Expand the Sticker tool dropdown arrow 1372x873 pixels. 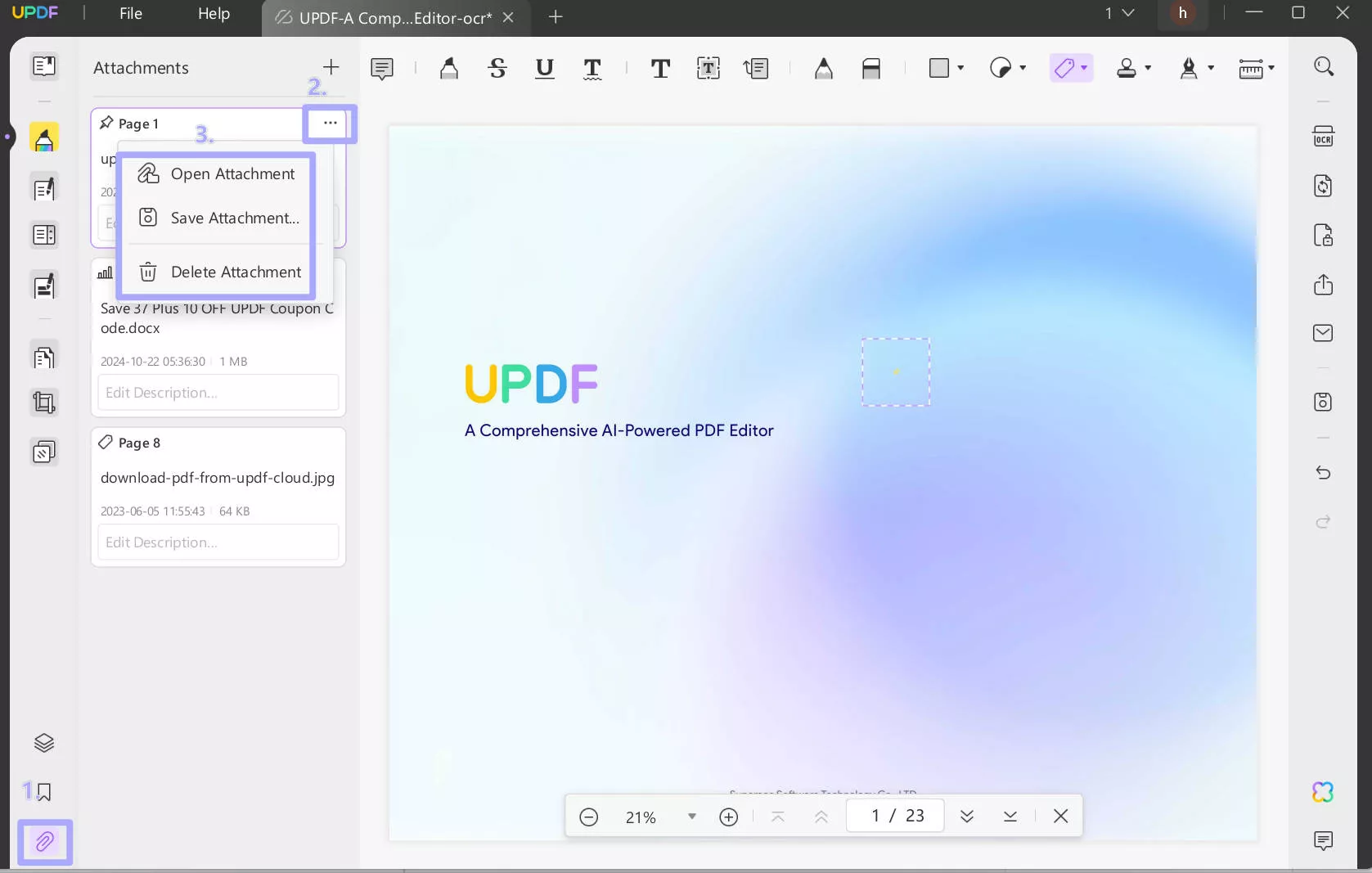[1023, 68]
